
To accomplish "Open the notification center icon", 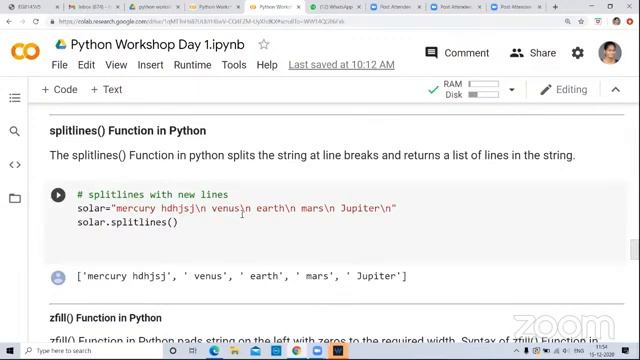I will 625,351.
